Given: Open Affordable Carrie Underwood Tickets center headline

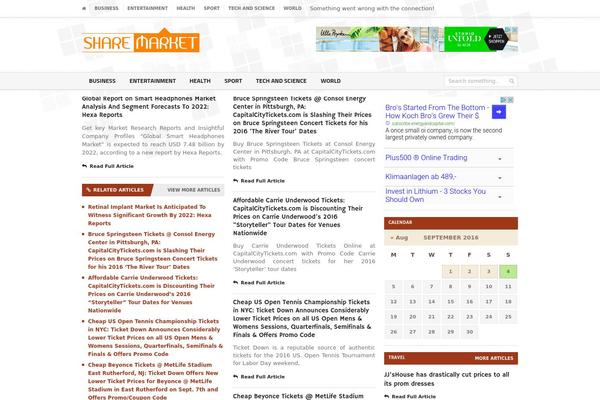Looking at the screenshot, I should coord(298,217).
